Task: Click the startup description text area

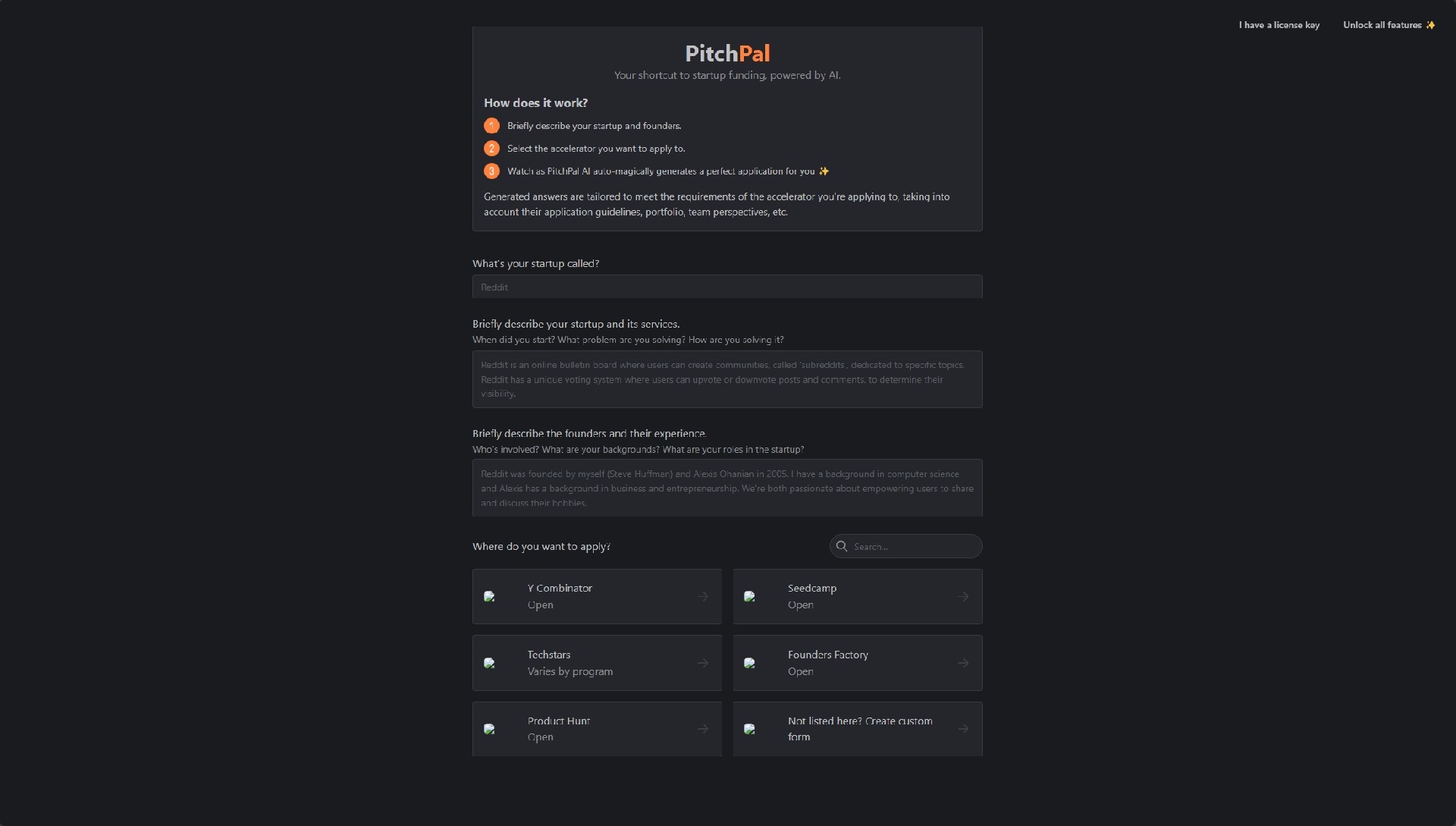Action: coord(726,379)
